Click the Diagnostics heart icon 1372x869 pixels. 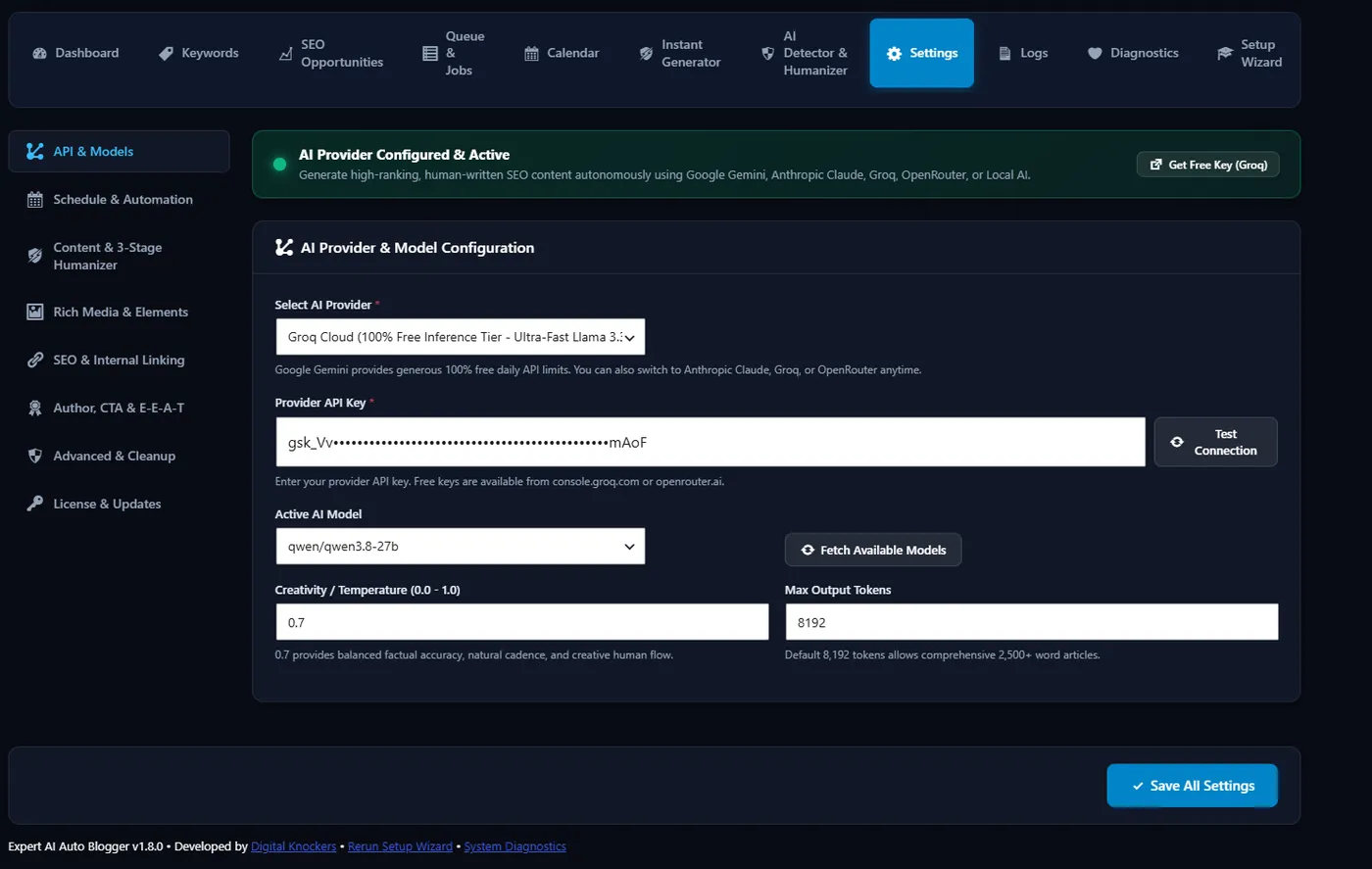click(x=1095, y=53)
